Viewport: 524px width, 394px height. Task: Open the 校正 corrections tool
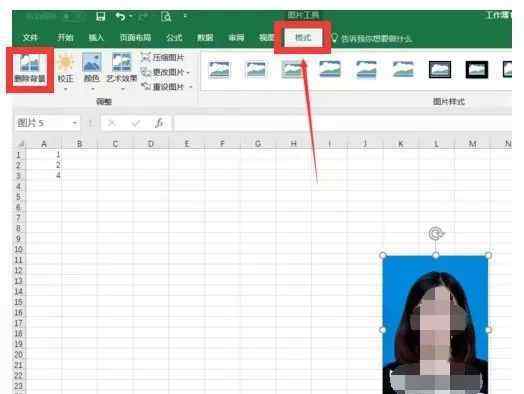(66, 71)
